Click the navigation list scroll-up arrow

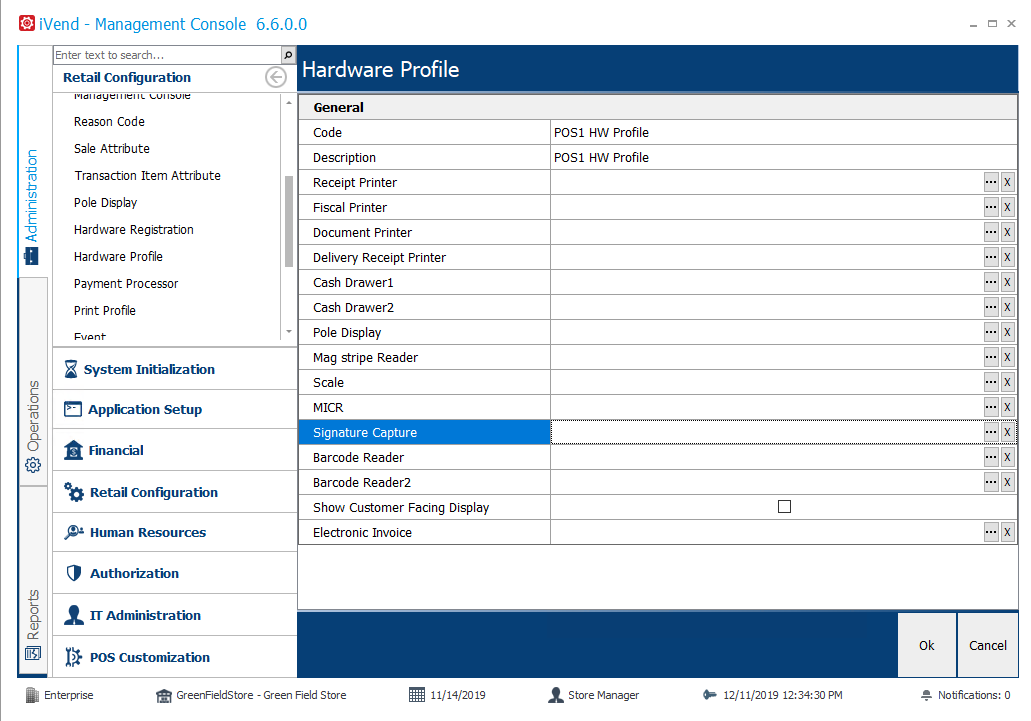(289, 103)
